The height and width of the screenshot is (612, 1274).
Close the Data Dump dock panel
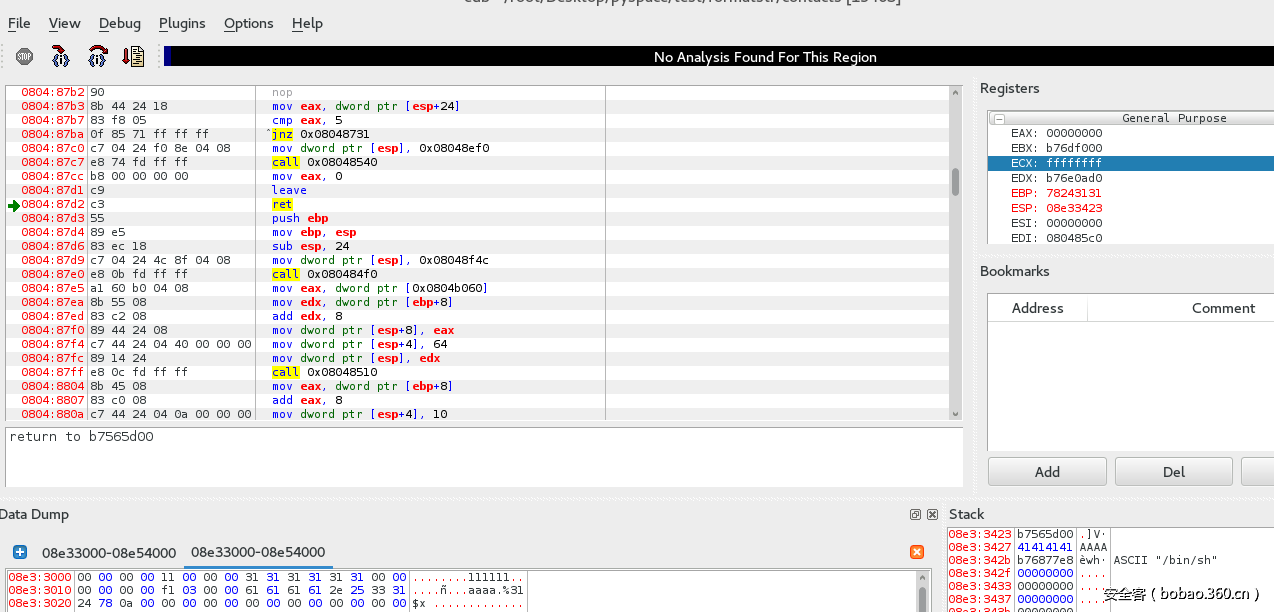coord(932,514)
